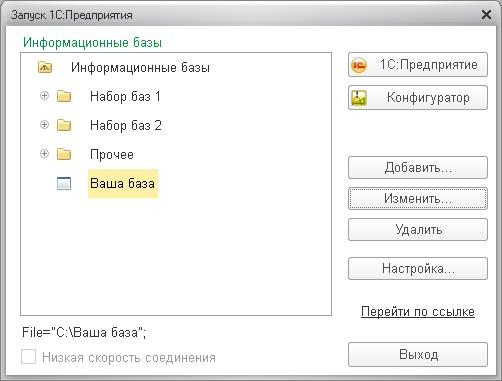This screenshot has width=502, height=381.
Task: Enable the Низкая скорость соединения checkbox
Action: [28, 357]
